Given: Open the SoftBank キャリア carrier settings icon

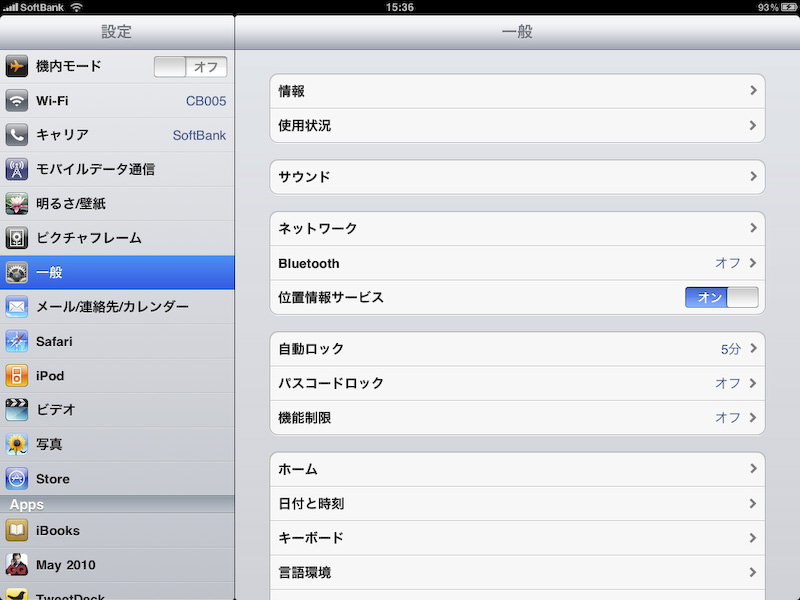Looking at the screenshot, I should [x=16, y=135].
